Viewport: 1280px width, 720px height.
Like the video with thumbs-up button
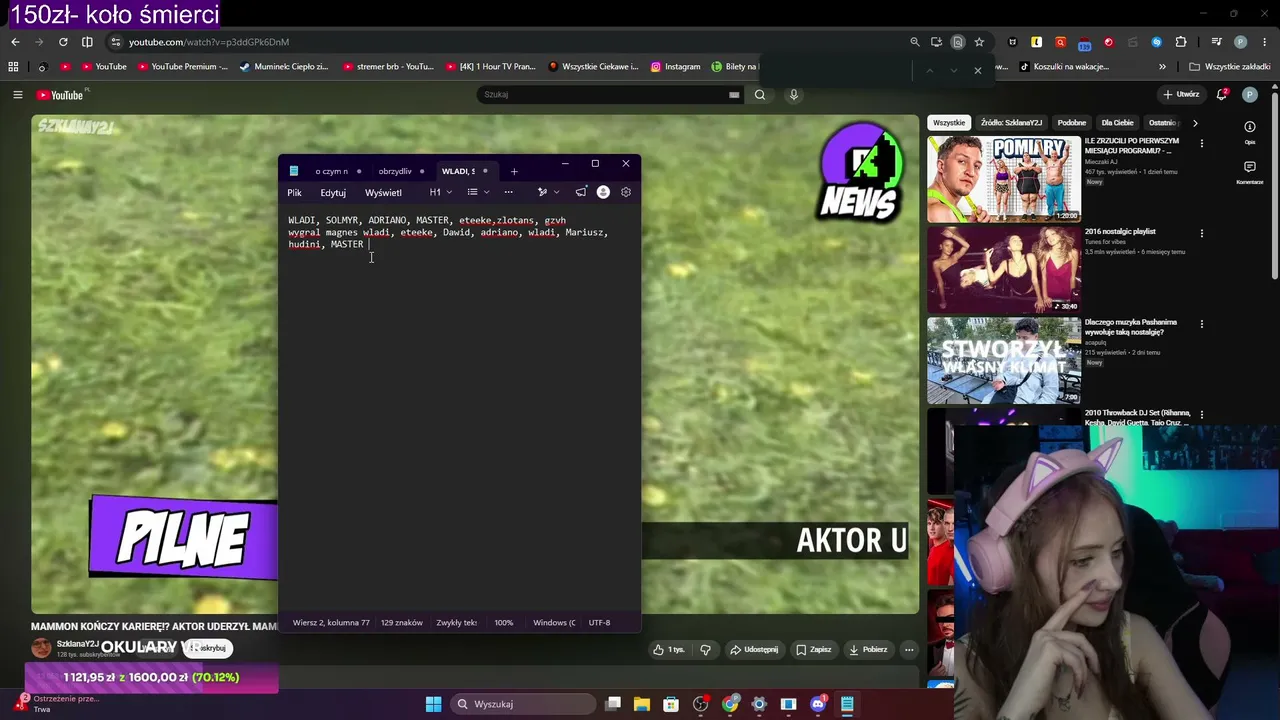point(668,650)
